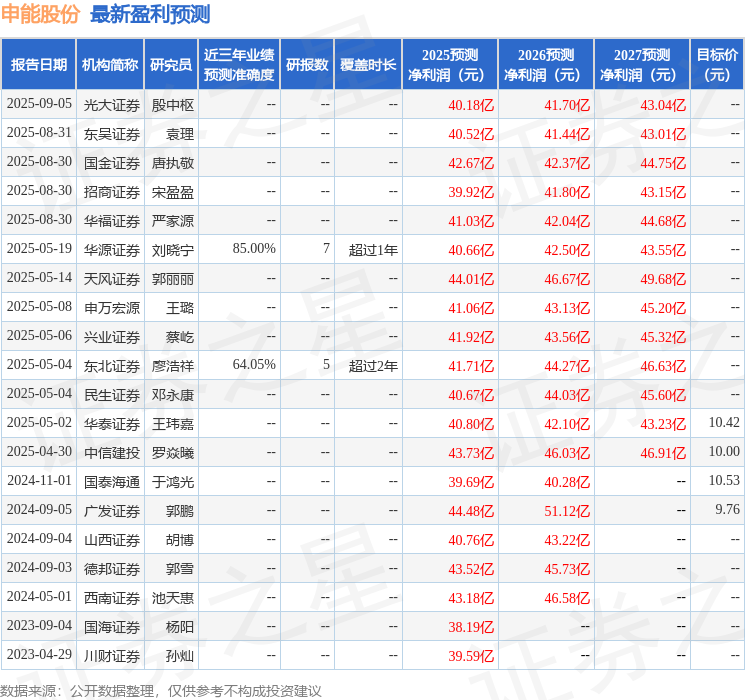Click analyst name 胡博
The image size is (745, 700).
tap(180, 540)
